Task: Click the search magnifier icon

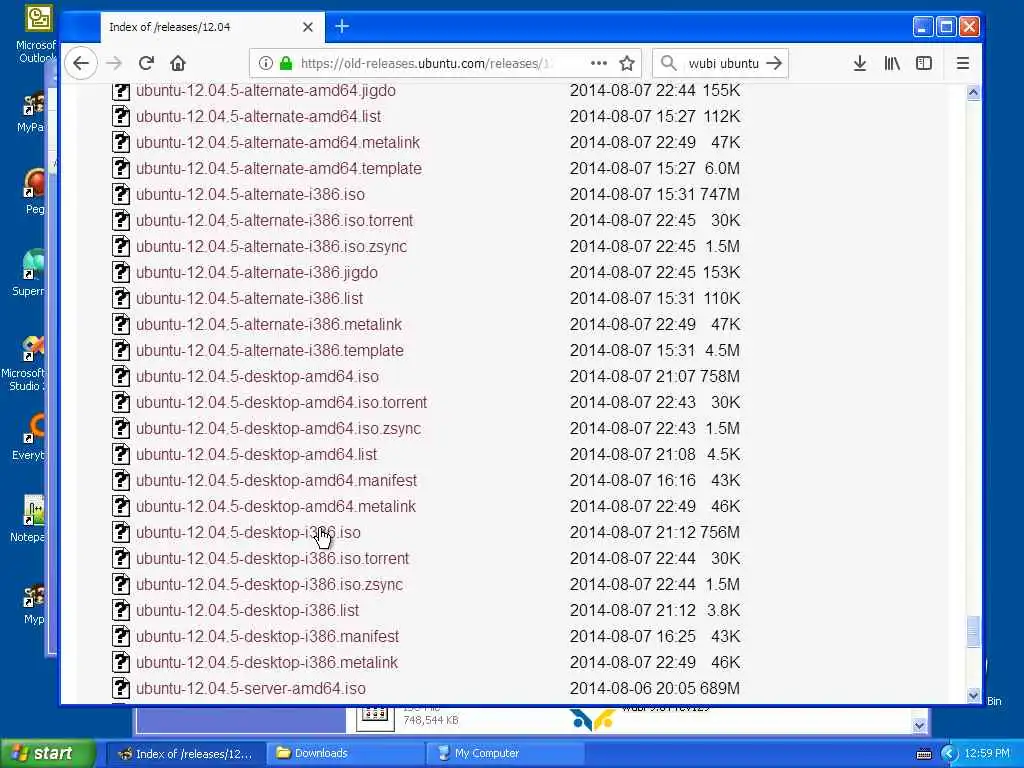Action: coord(668,63)
